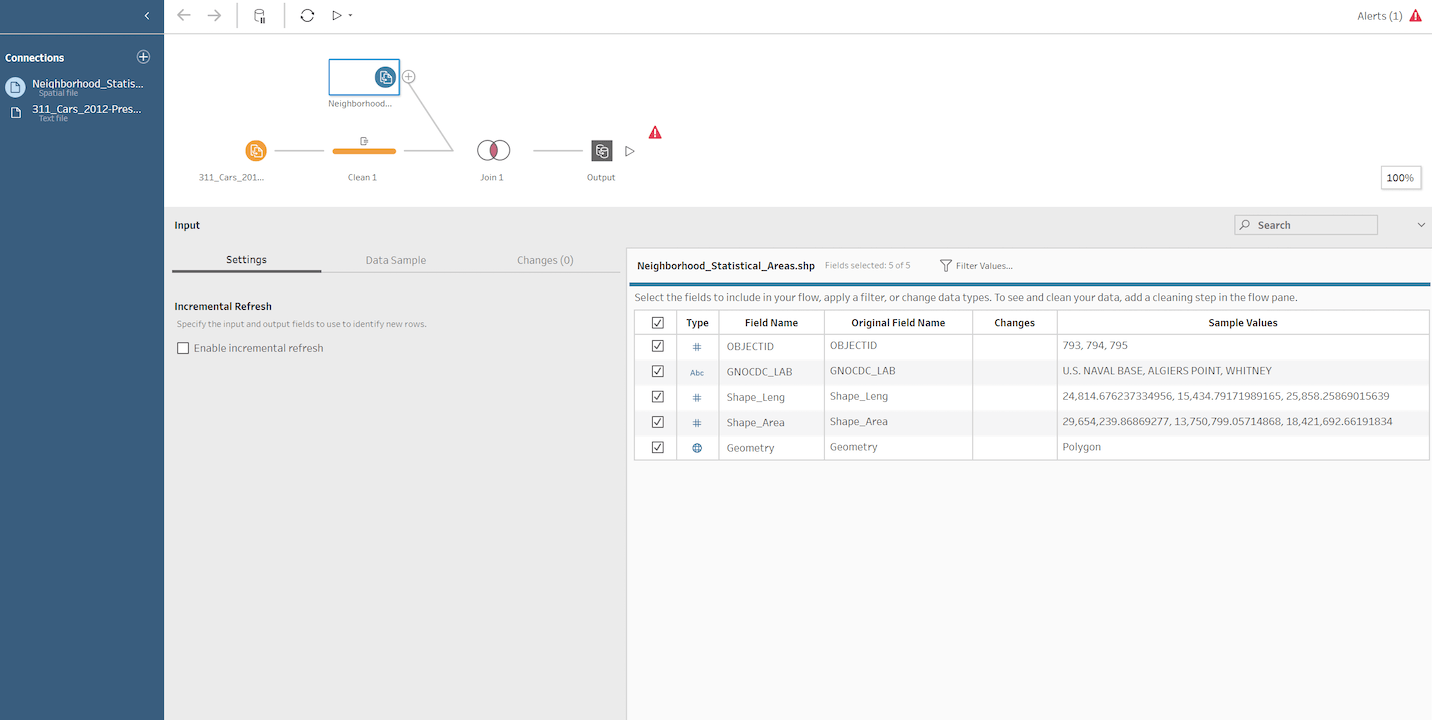Screen dimensions: 1432x720
Task: Open run flow options dropdown arrow
Action: [350, 16]
